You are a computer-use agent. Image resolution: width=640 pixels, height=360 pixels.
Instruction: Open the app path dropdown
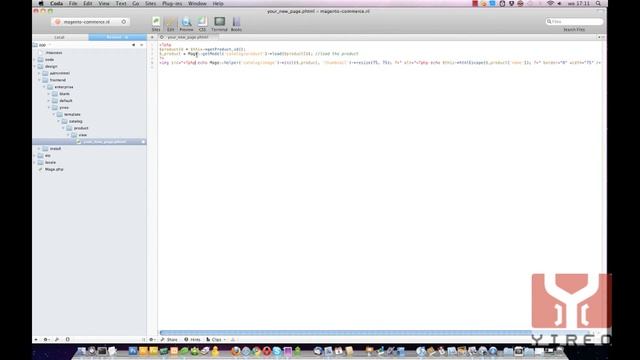(x=42, y=45)
